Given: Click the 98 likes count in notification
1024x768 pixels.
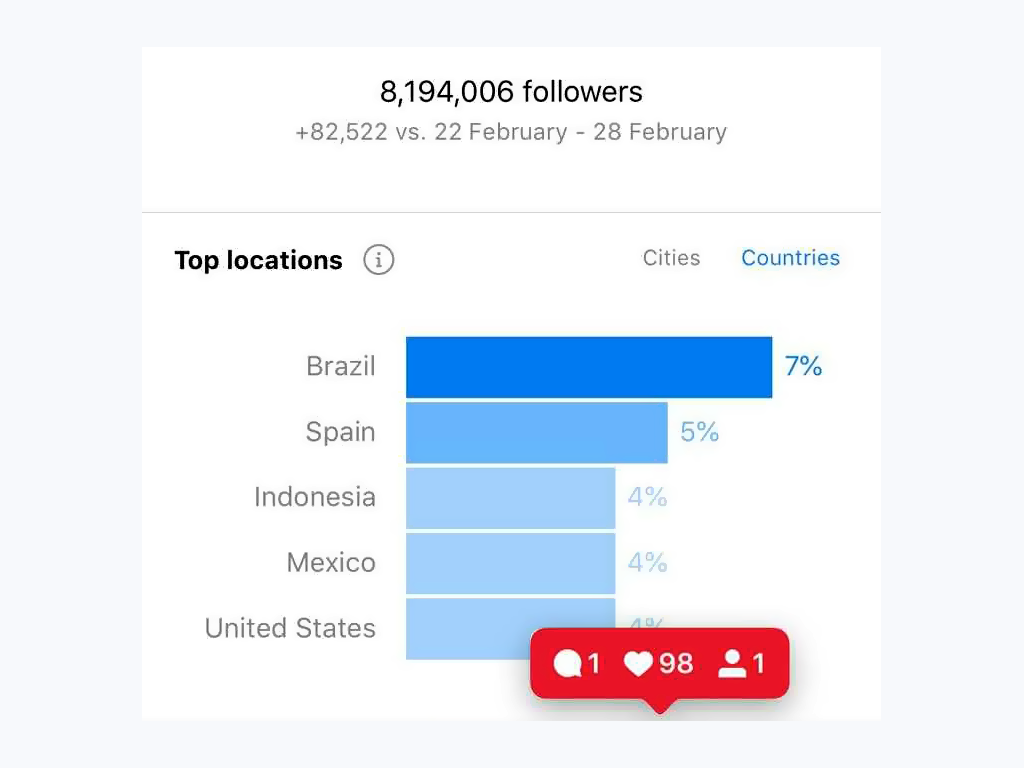Looking at the screenshot, I should pyautogui.click(x=676, y=664).
